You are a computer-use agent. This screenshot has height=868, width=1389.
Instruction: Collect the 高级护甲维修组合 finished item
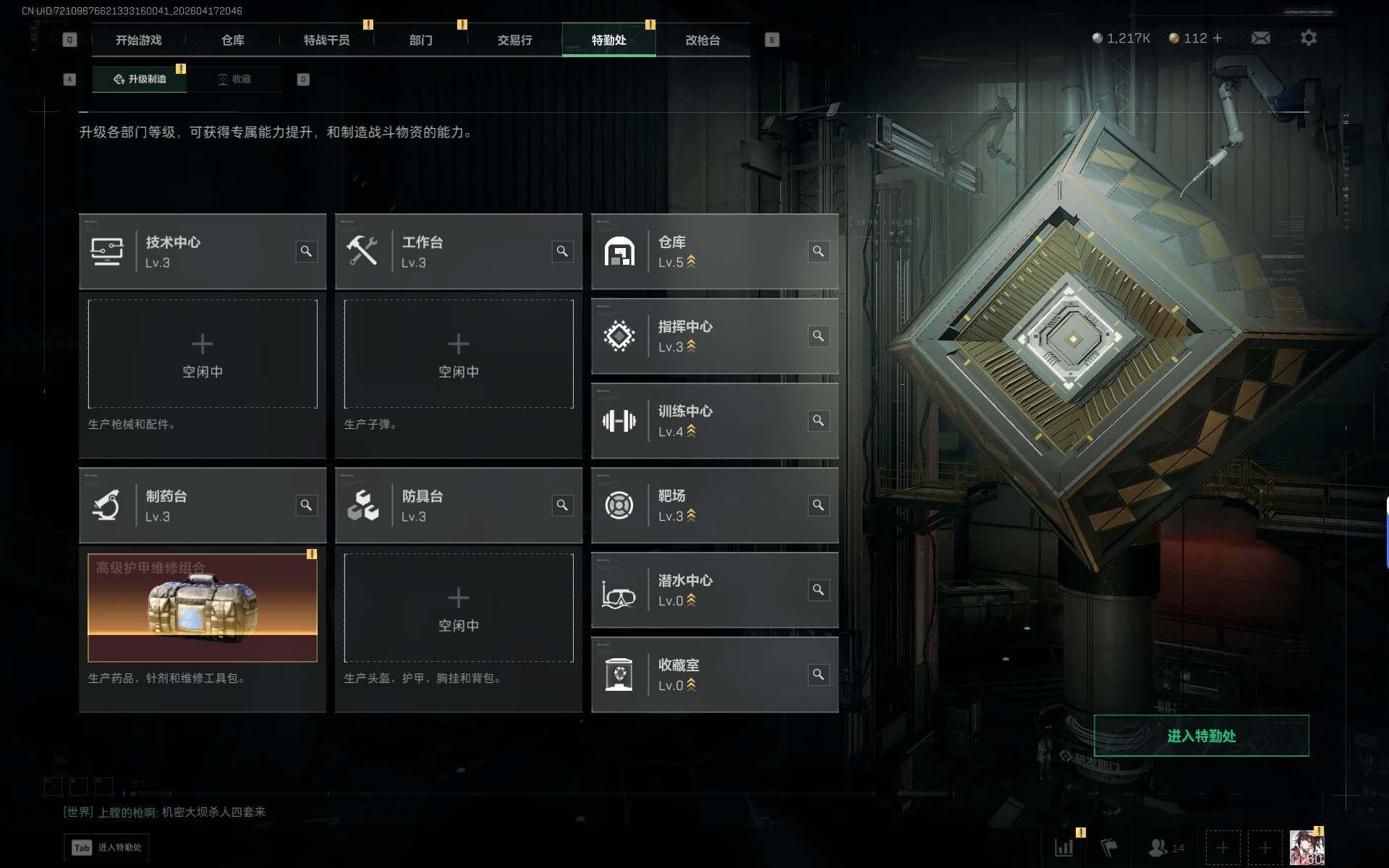pyautogui.click(x=203, y=608)
